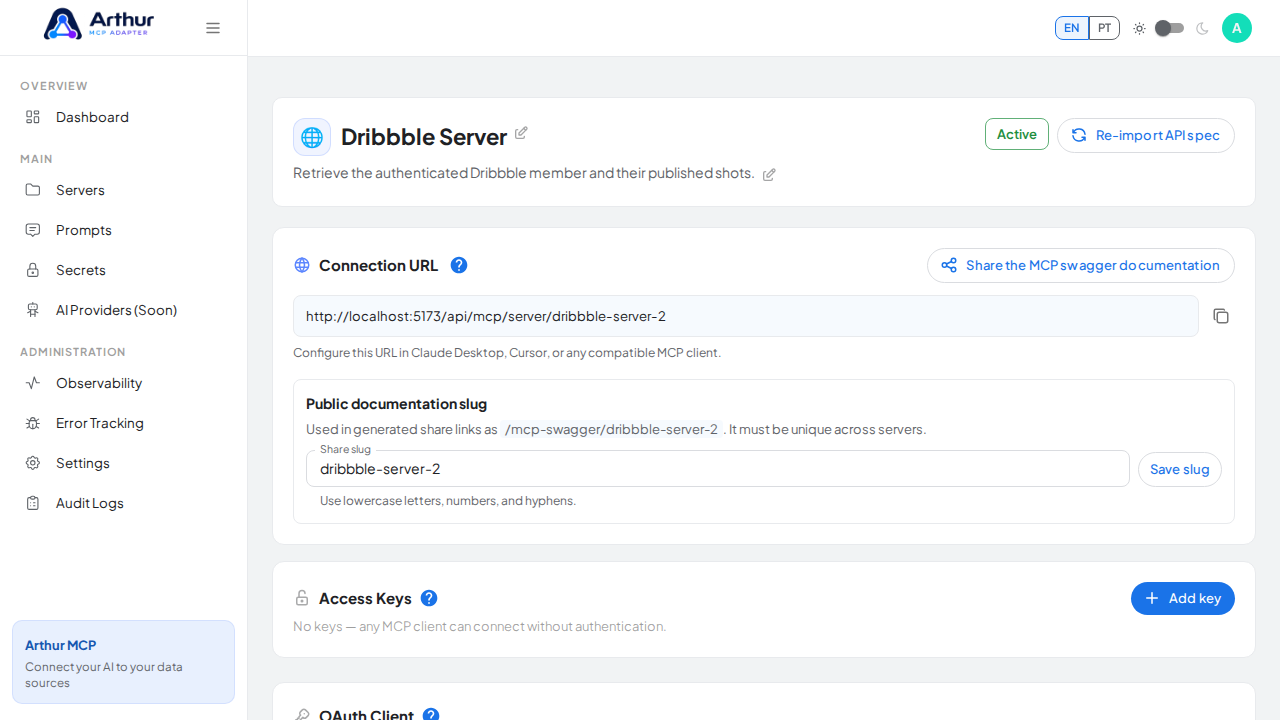Viewport: 1280px width, 720px height.
Task: Share the MCP swagger documentation
Action: (x=1081, y=265)
